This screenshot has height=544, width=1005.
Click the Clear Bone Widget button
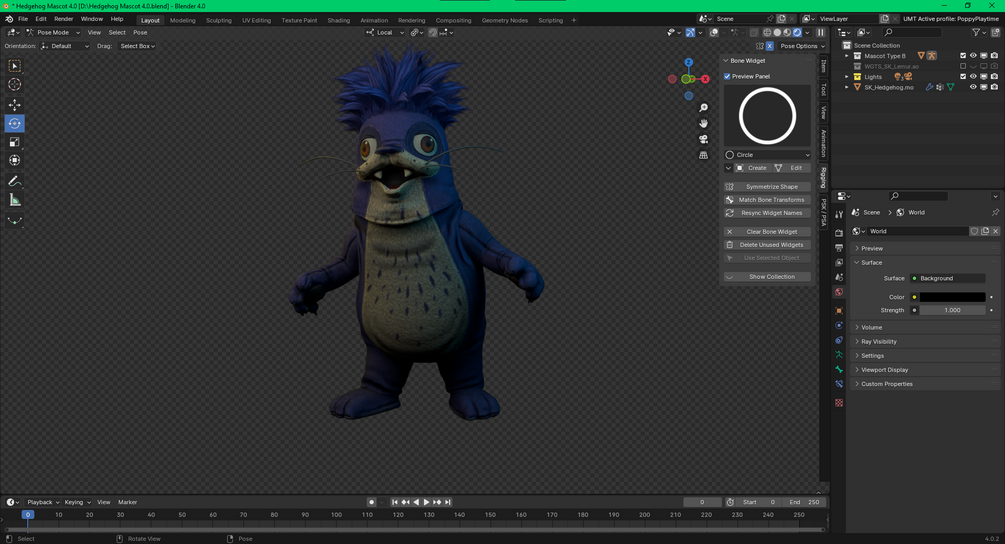tap(767, 231)
